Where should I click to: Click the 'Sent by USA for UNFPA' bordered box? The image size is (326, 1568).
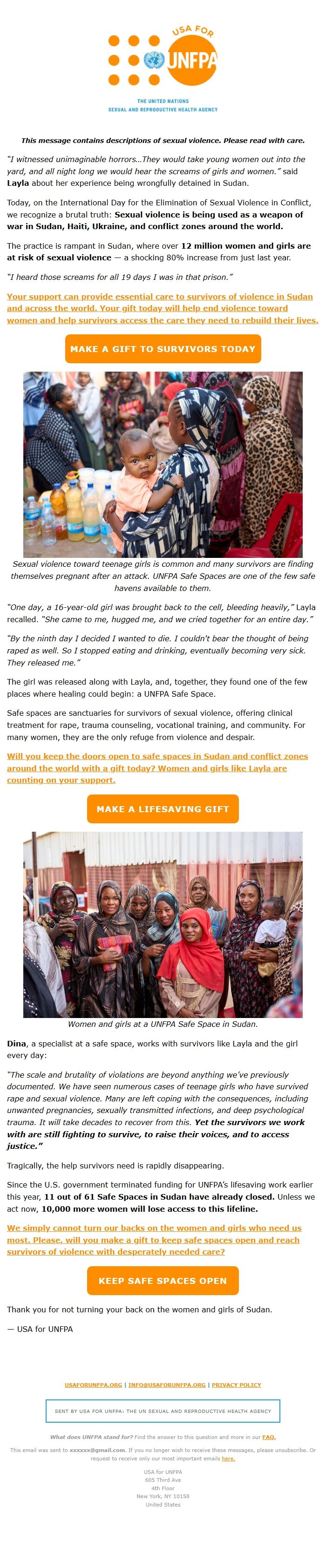163,1411
